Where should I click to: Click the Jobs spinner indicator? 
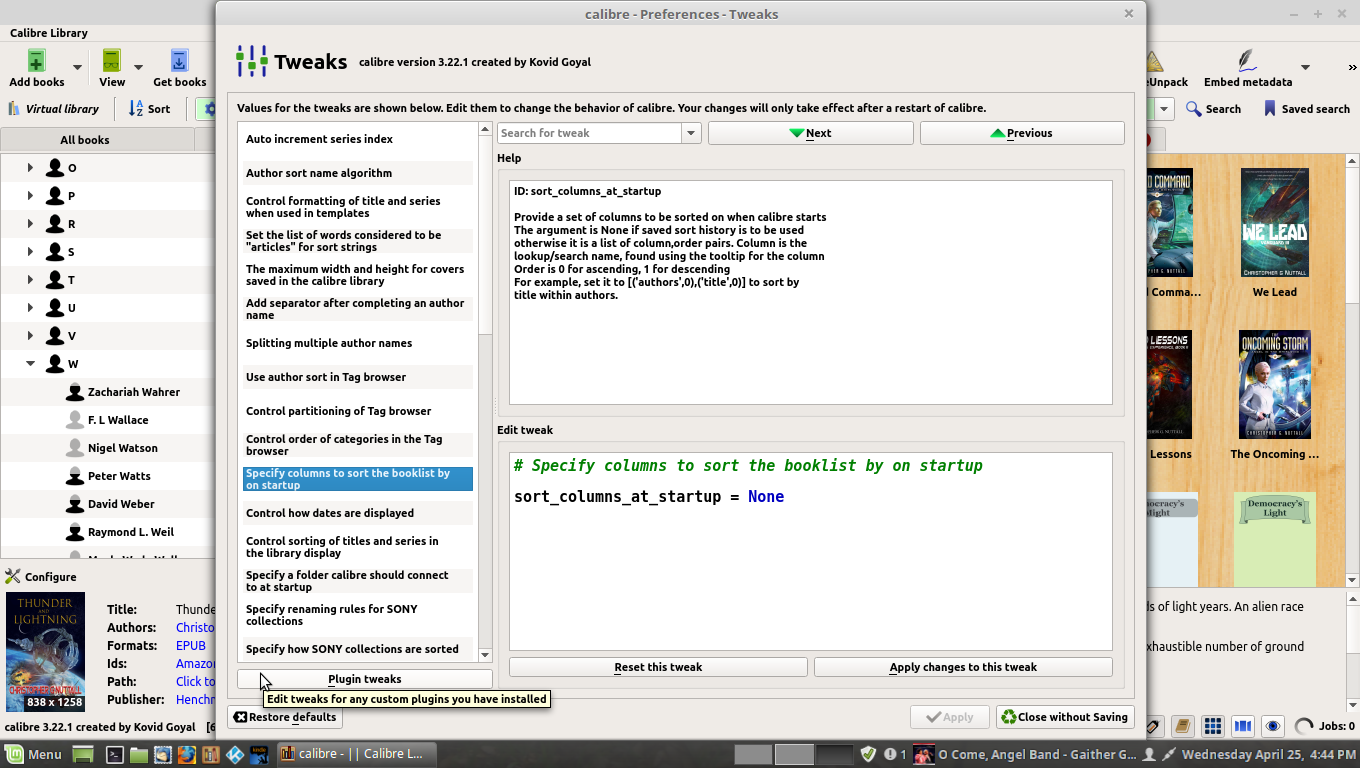point(1304,727)
